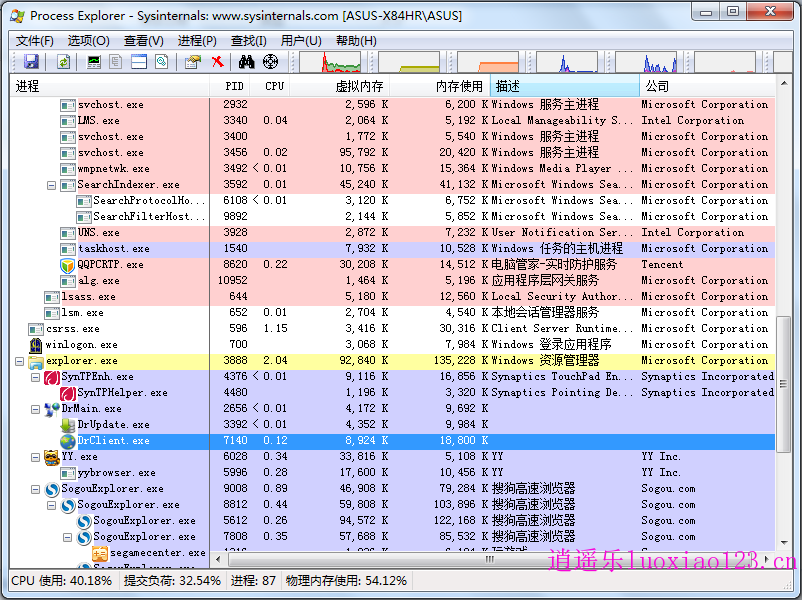Open the 帮助(H) menu

click(357, 41)
